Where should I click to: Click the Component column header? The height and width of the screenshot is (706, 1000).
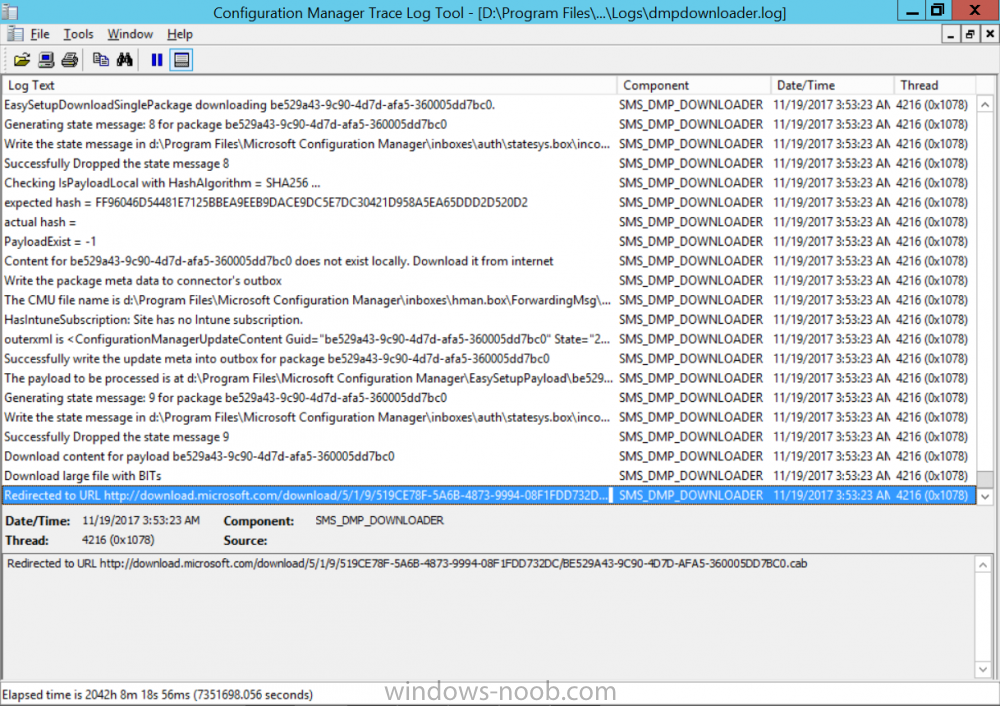pos(694,85)
